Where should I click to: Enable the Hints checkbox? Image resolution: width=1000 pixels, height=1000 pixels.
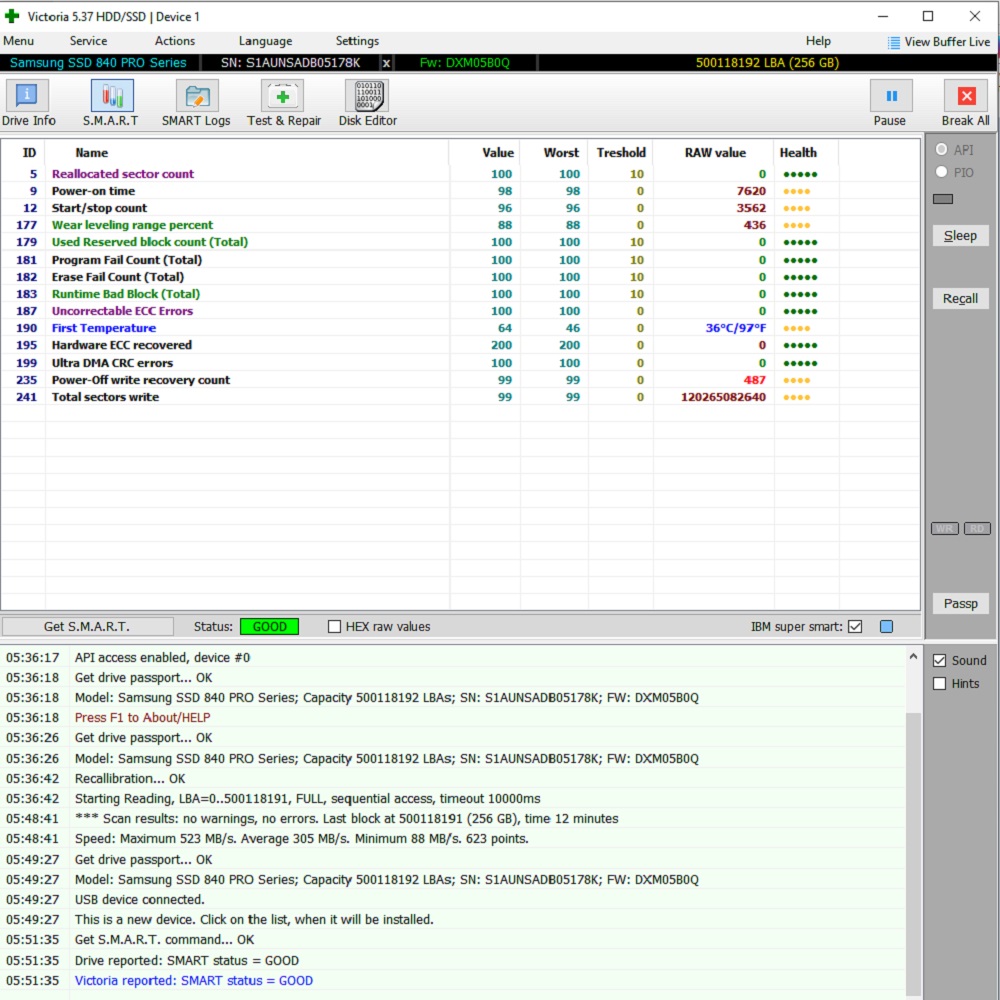point(939,684)
